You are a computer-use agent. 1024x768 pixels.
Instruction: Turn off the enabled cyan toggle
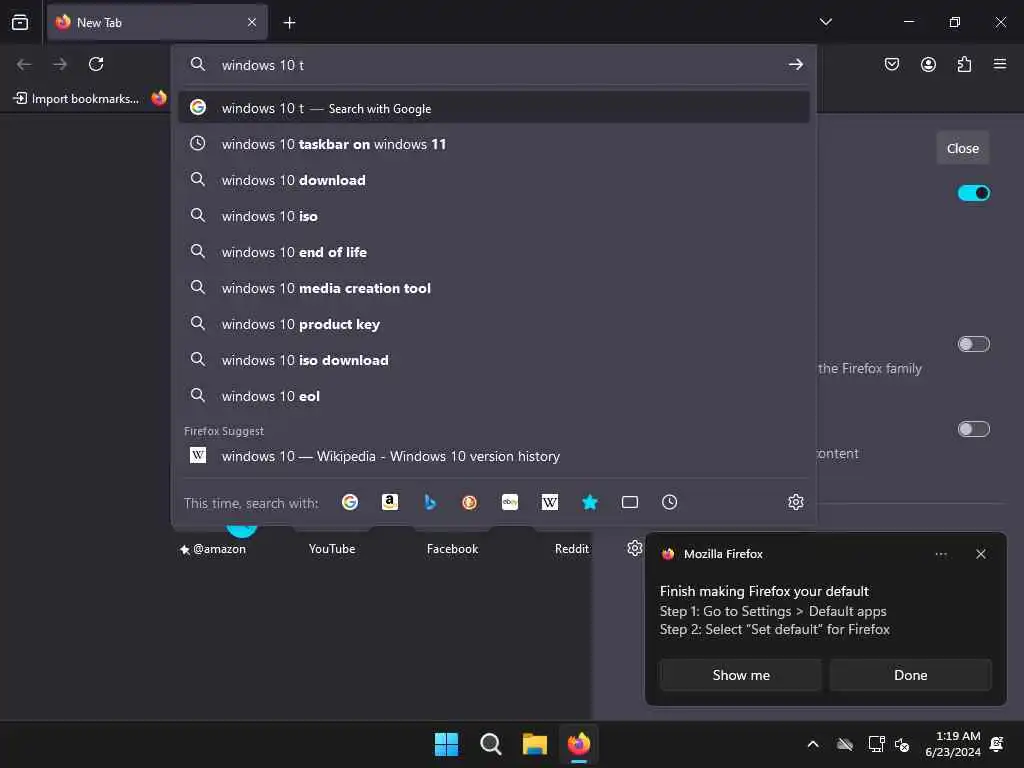[974, 193]
